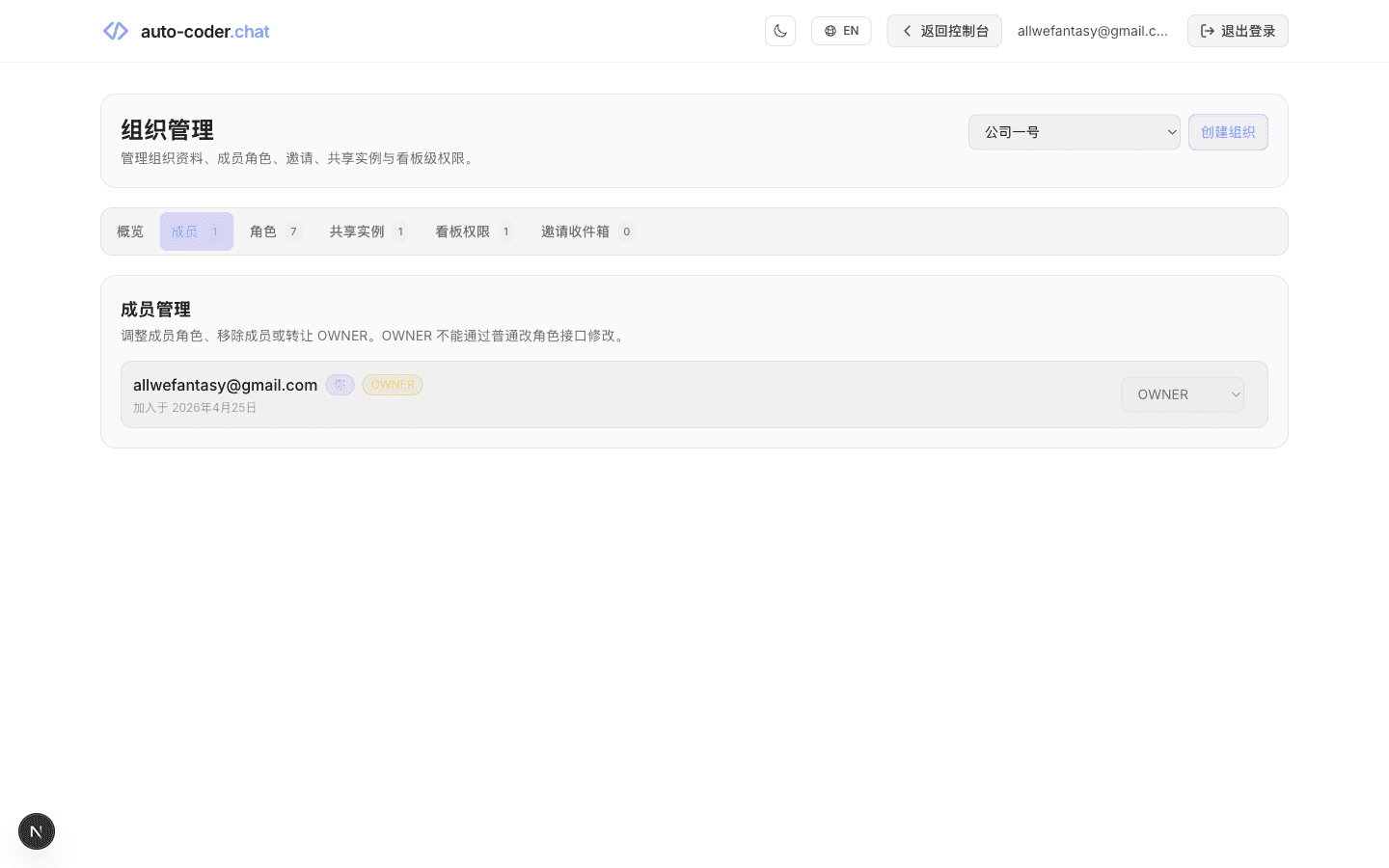Image resolution: width=1389 pixels, height=868 pixels.
Task: Click the back chevron inside 返回控制台
Action: [x=907, y=30]
